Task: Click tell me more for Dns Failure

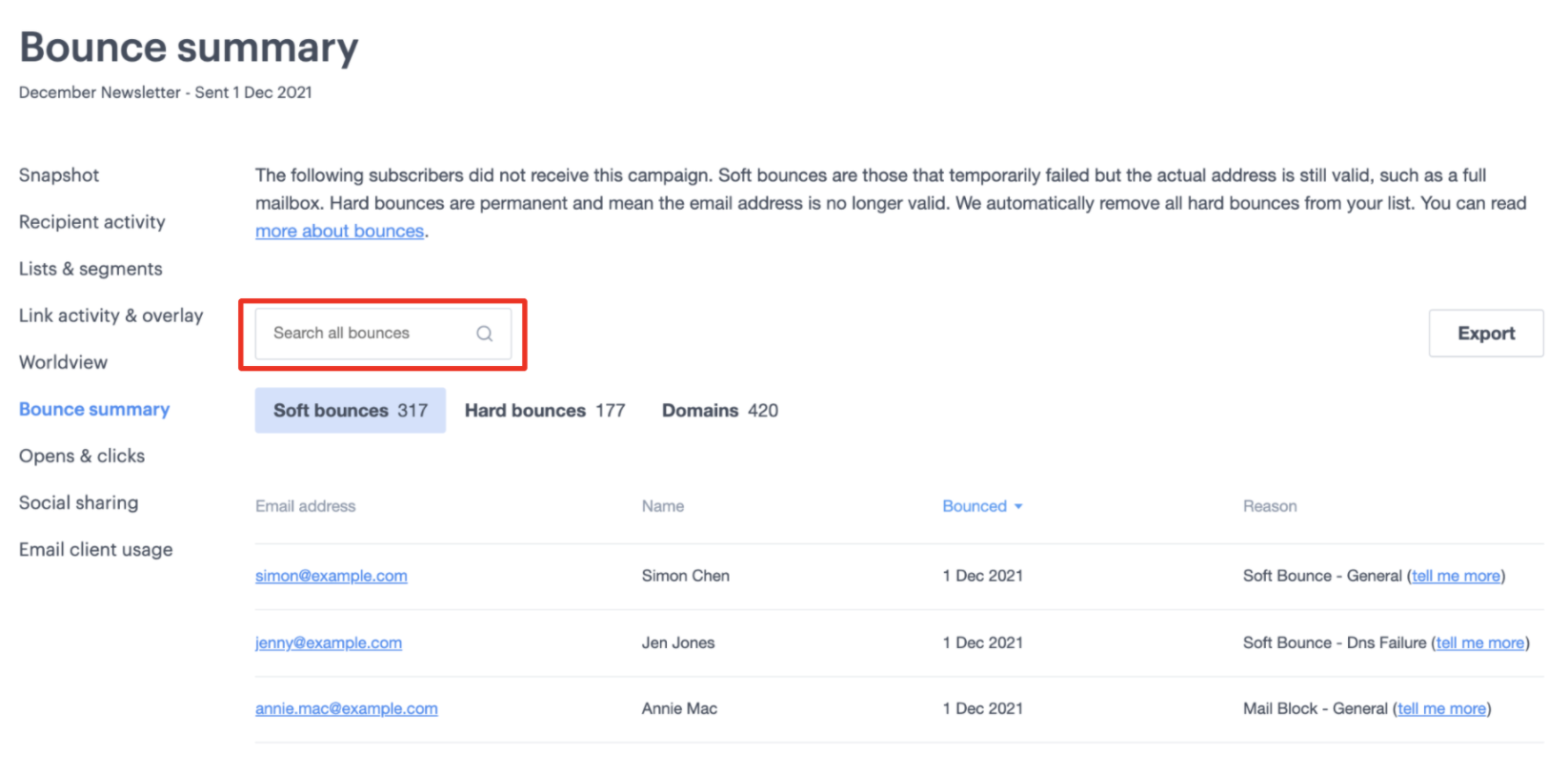Action: [1479, 642]
